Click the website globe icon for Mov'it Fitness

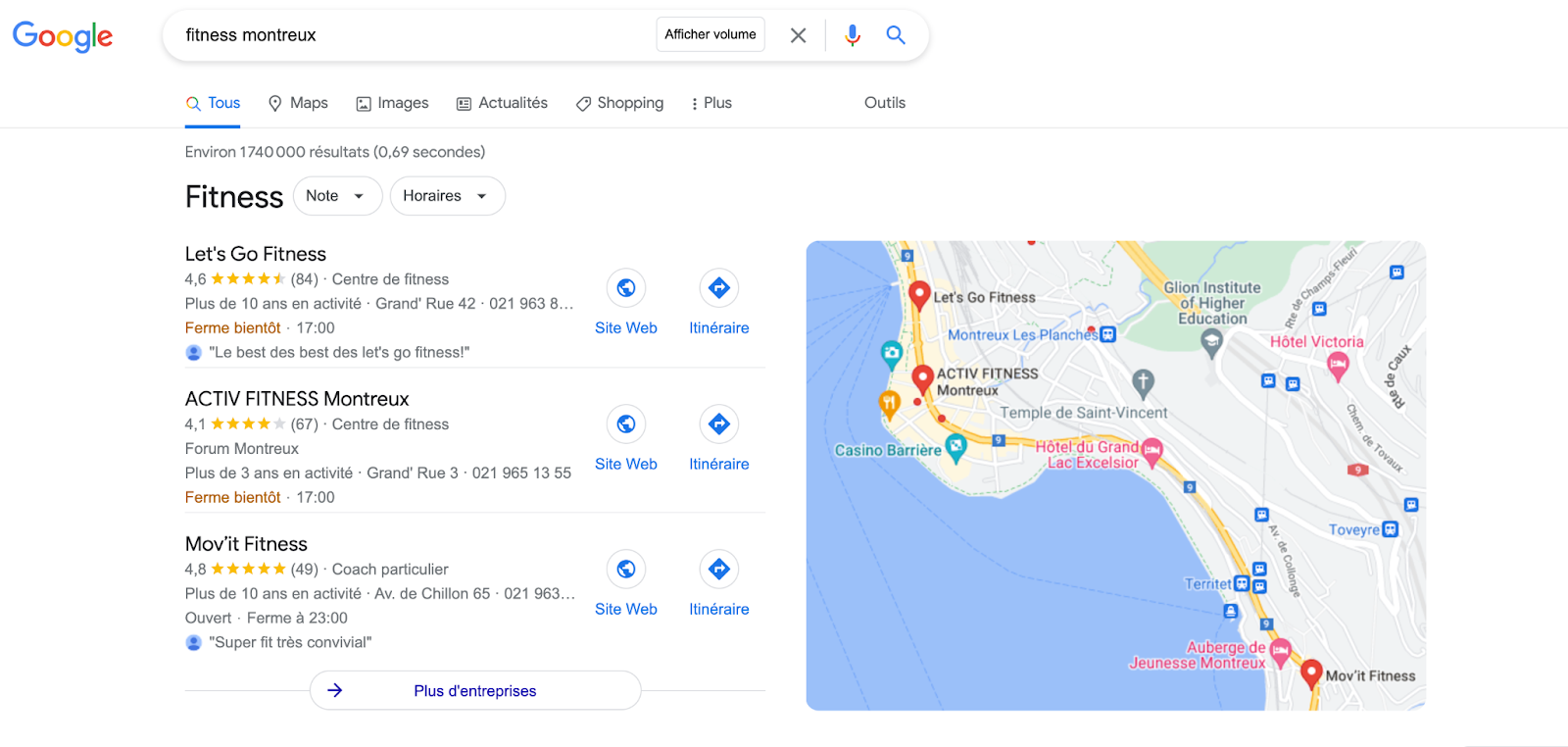(626, 570)
